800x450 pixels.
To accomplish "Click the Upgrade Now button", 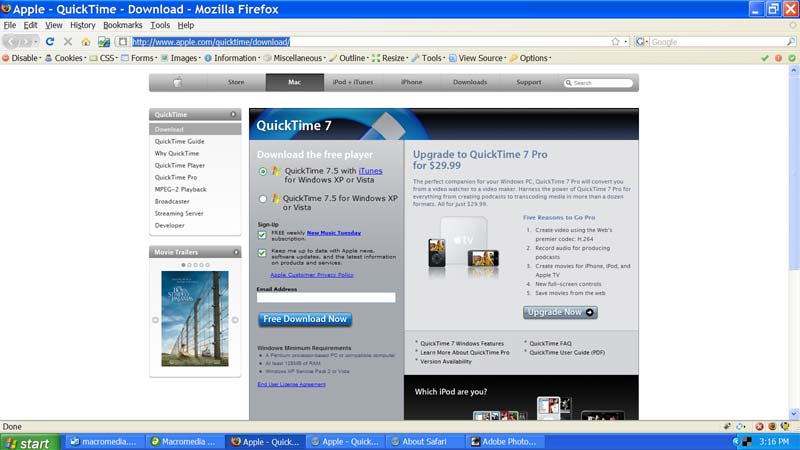I will (x=560, y=312).
